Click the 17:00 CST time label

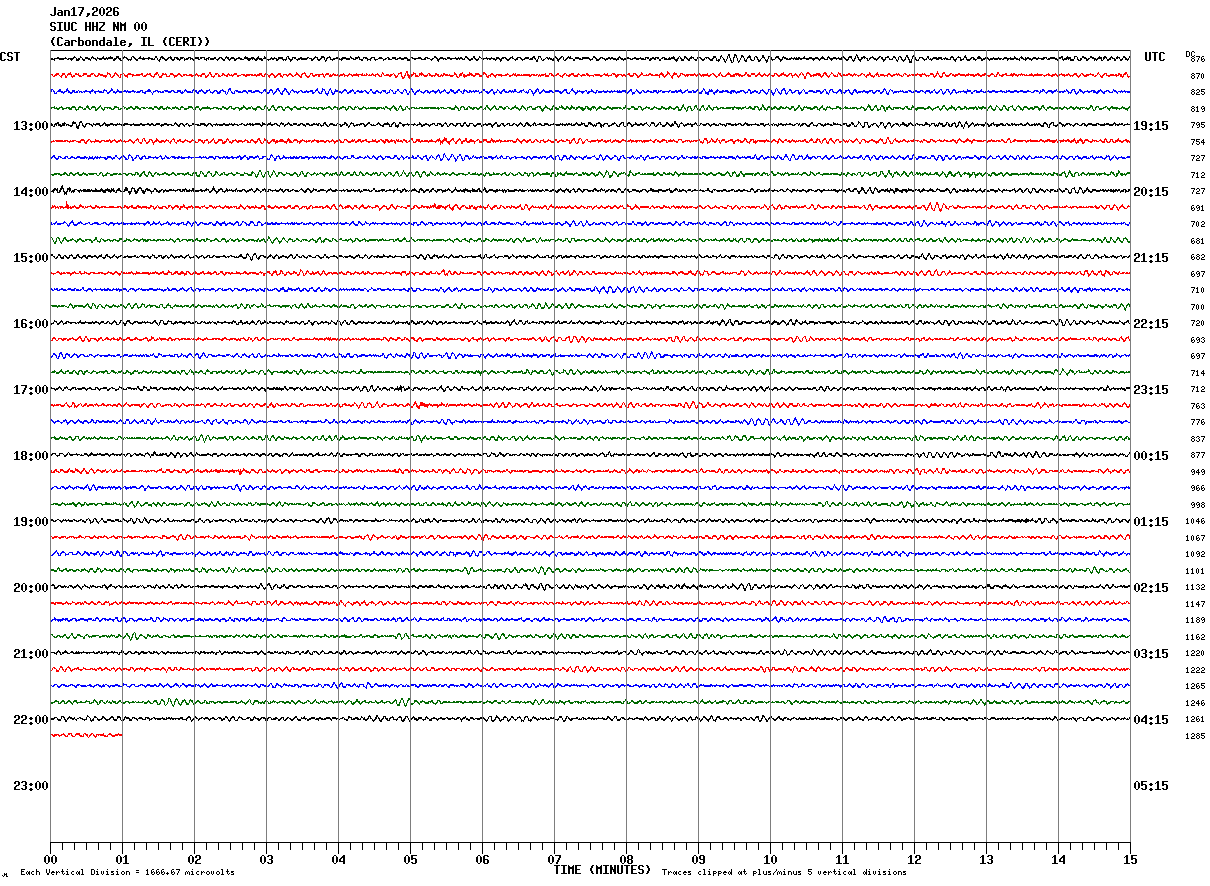click(30, 390)
